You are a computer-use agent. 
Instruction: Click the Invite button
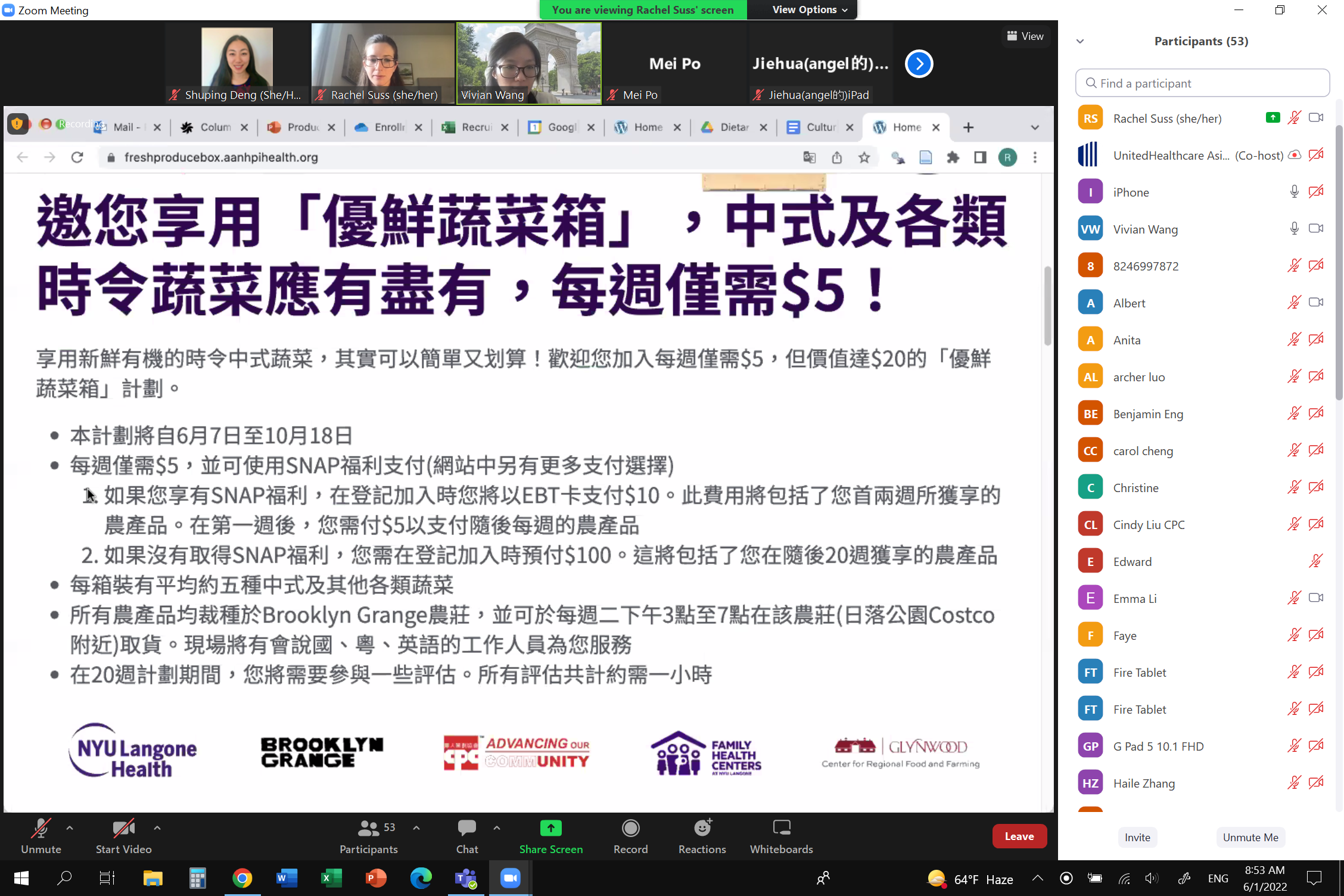[1137, 837]
